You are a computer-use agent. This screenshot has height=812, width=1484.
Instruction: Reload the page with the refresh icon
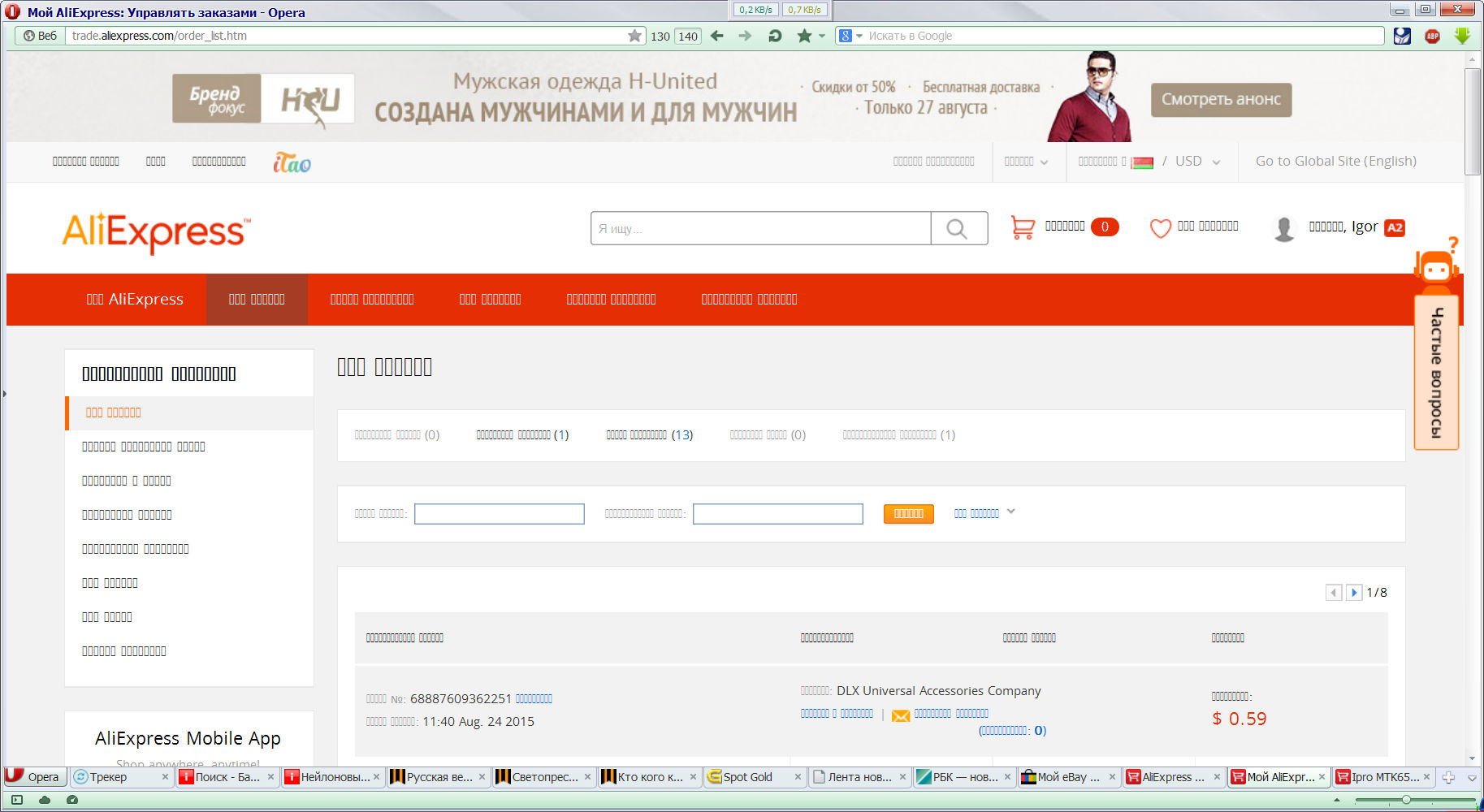(x=775, y=36)
